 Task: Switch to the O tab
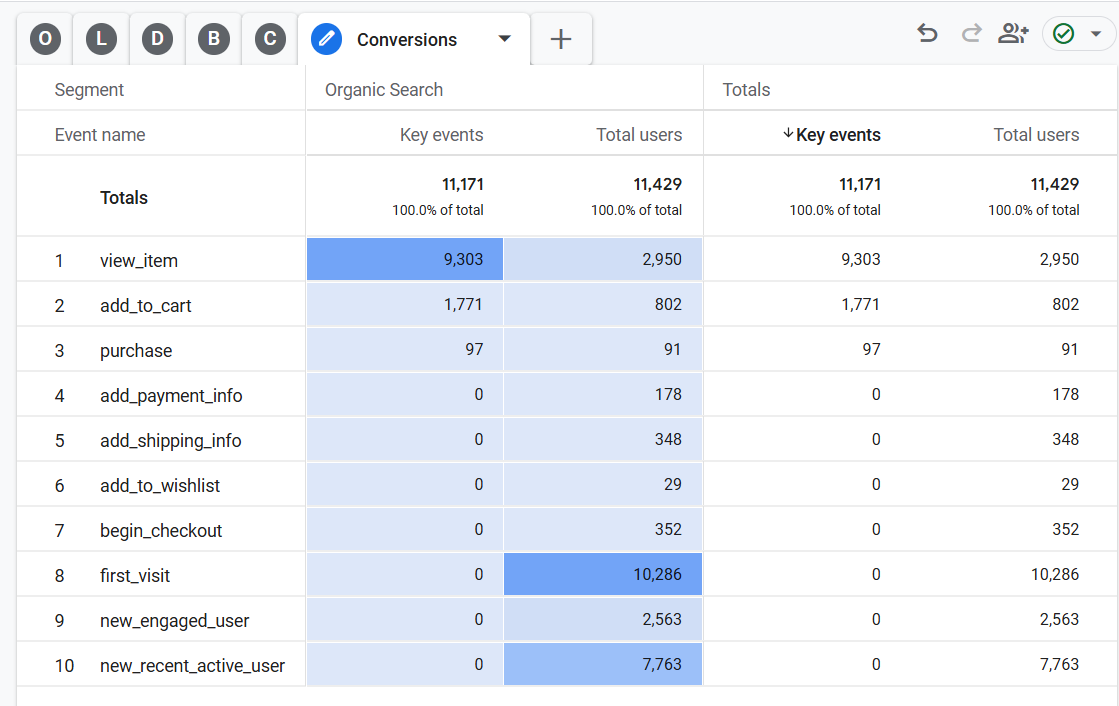[x=45, y=39]
